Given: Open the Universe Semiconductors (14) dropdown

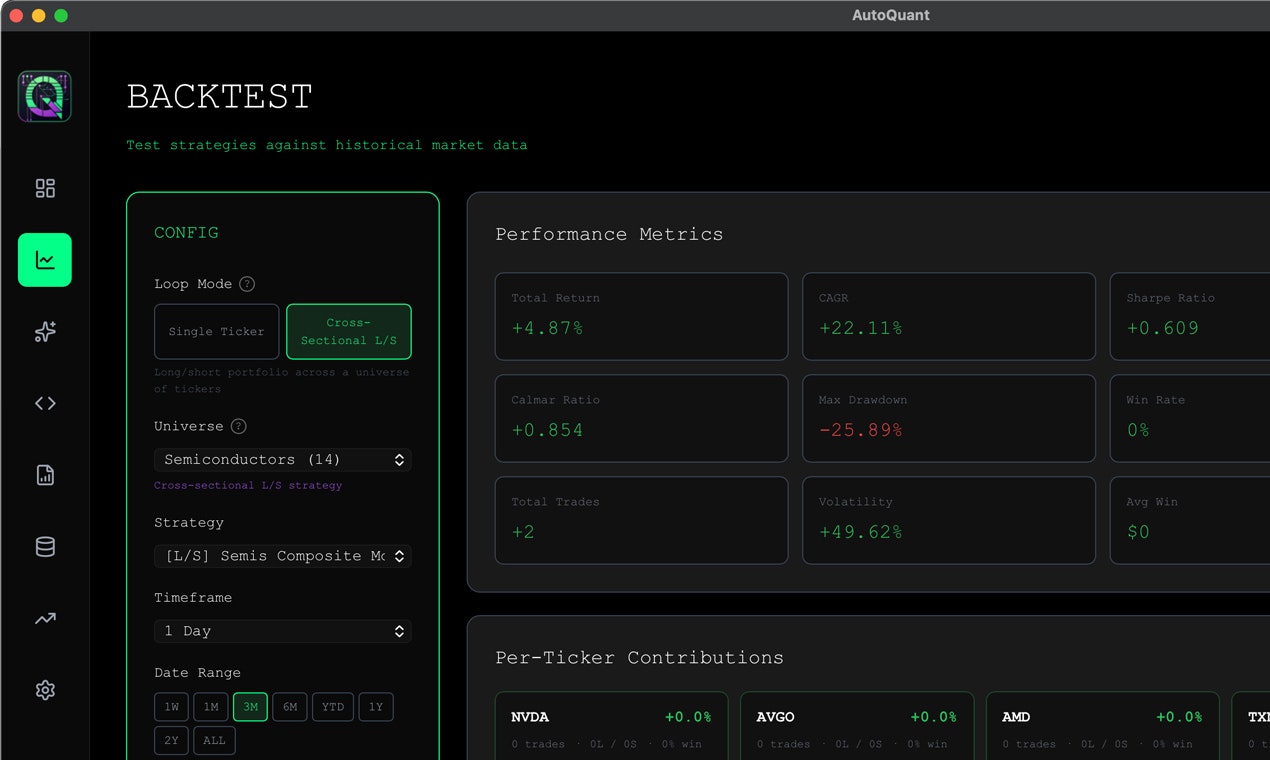Looking at the screenshot, I should point(283,460).
